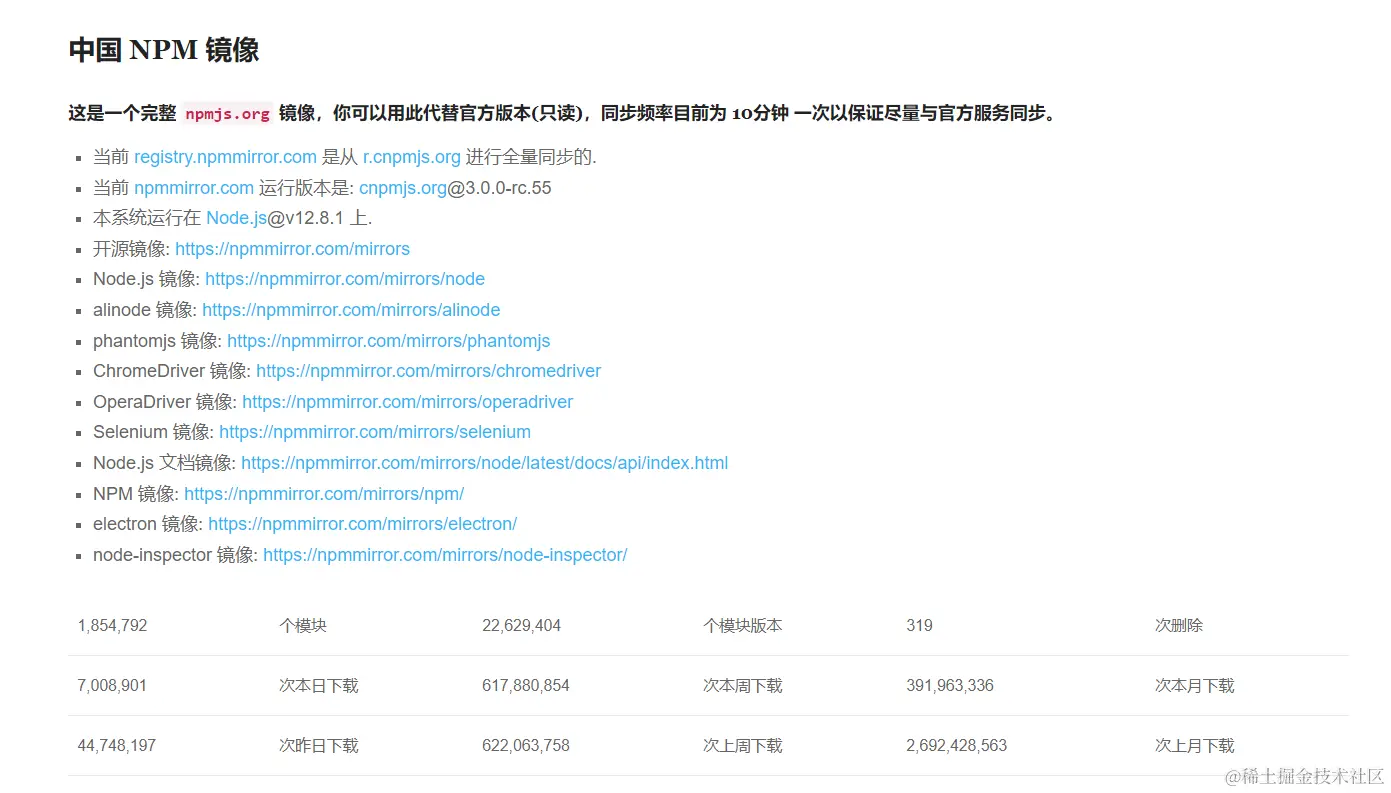
Task: Open the cnpmjs.org version link
Action: point(403,188)
